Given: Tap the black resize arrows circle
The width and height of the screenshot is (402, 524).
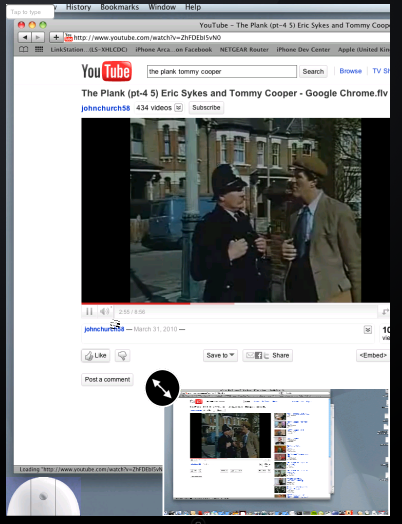Looking at the screenshot, I should tap(162, 388).
